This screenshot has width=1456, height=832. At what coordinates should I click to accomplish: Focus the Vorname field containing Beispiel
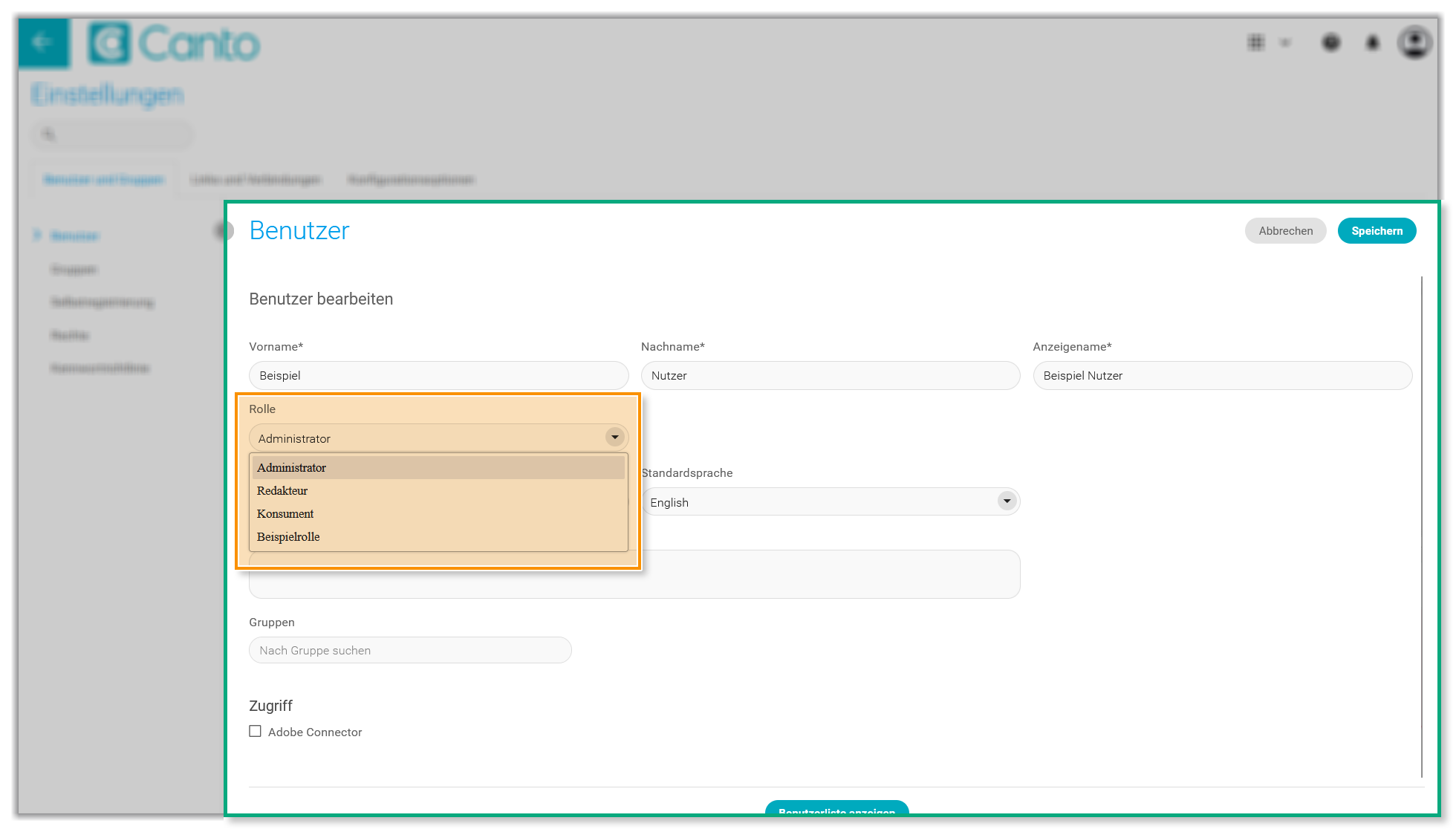click(438, 375)
